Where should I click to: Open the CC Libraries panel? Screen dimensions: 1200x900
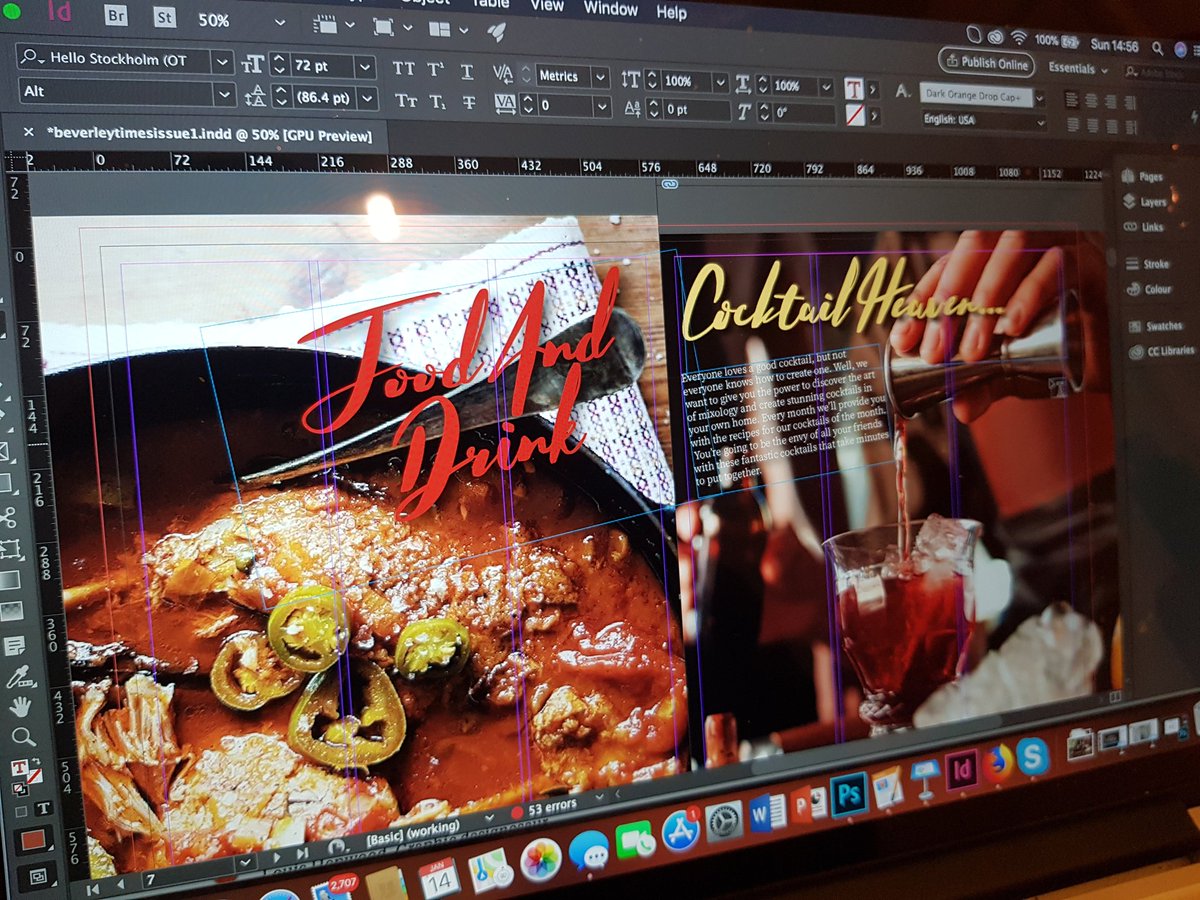coord(1162,351)
